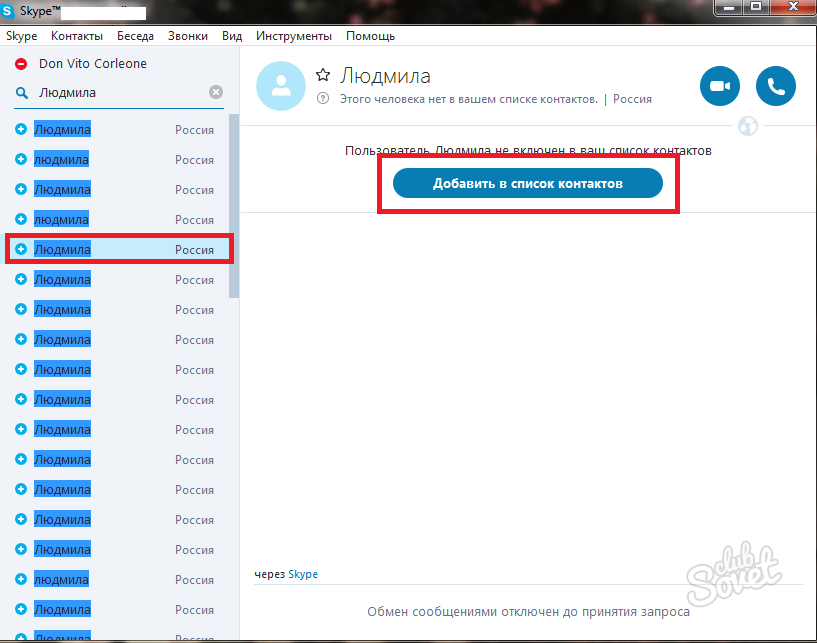Open the Помощь menu
The width and height of the screenshot is (817, 643).
370,36
